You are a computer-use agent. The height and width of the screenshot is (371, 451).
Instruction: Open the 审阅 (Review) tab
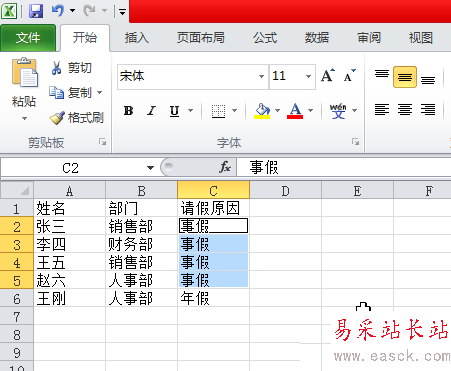(x=369, y=38)
